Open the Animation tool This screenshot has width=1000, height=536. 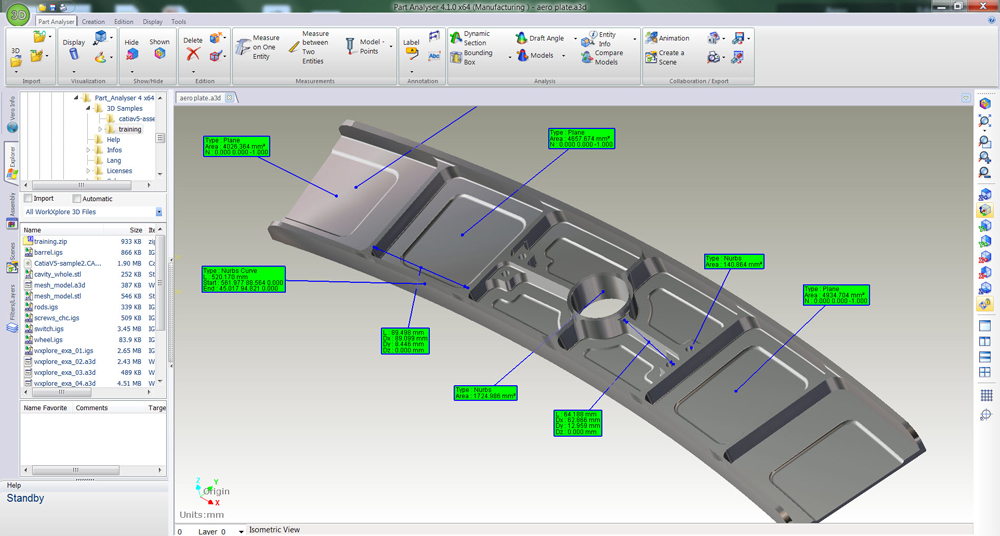(666, 38)
